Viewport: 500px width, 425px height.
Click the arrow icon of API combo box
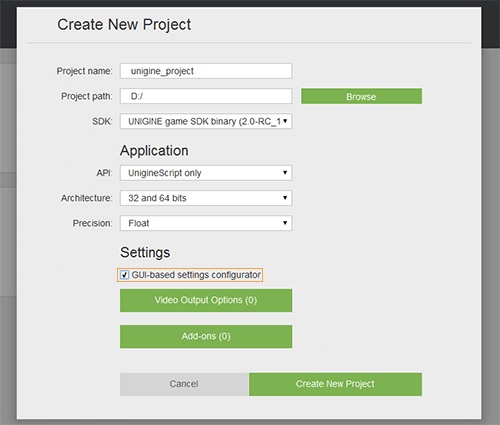coord(285,173)
